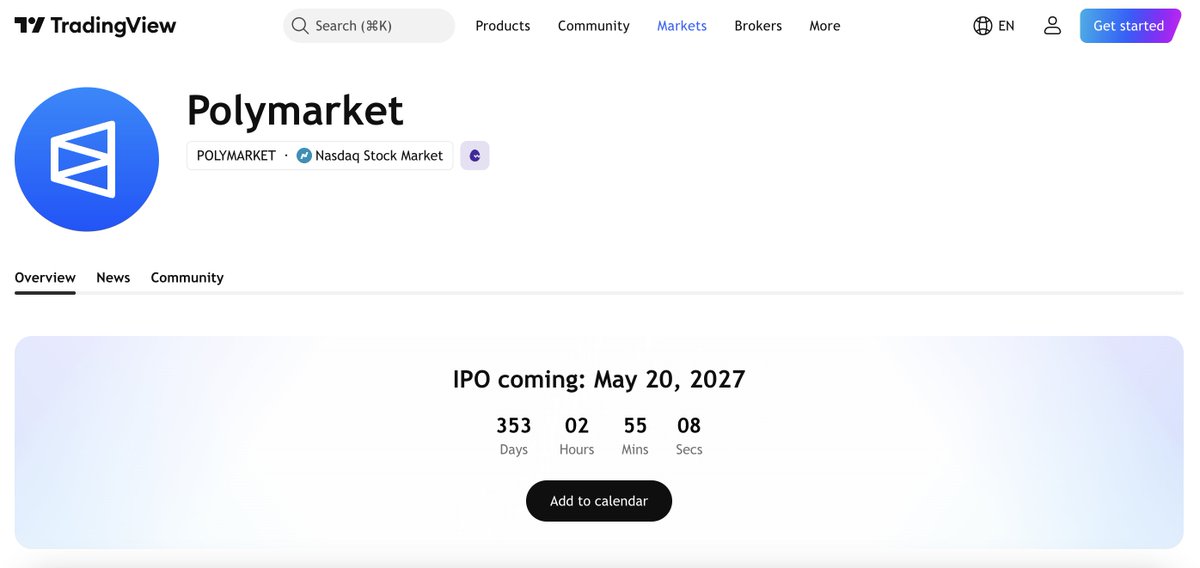Open the globe language icon
The width and height of the screenshot is (1200, 568).
(983, 26)
